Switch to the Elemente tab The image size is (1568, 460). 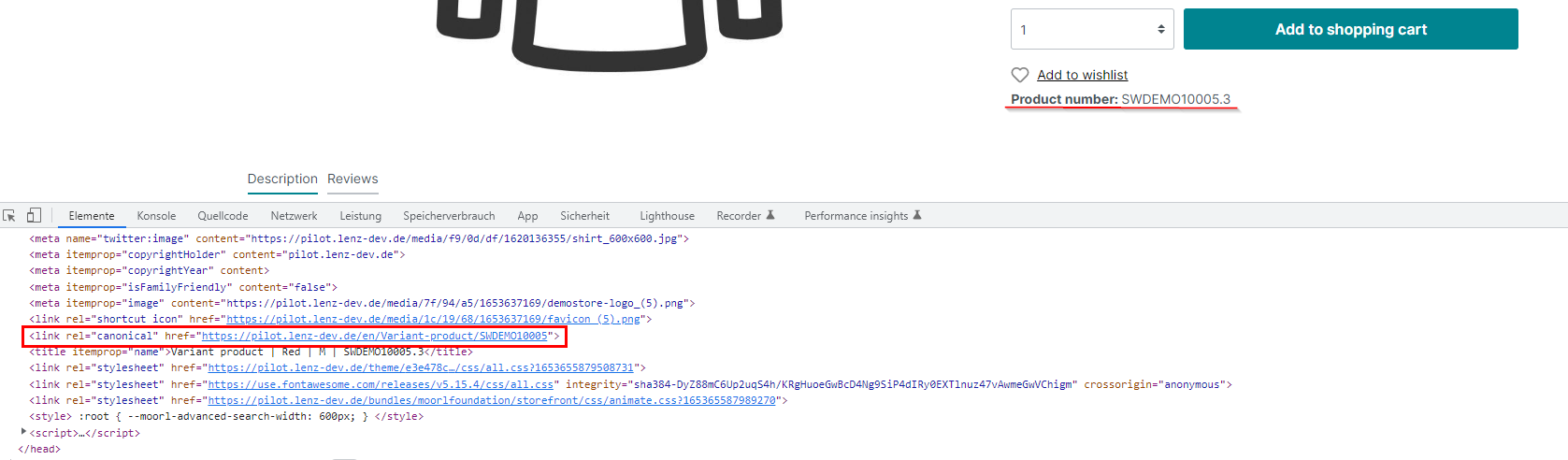point(92,216)
